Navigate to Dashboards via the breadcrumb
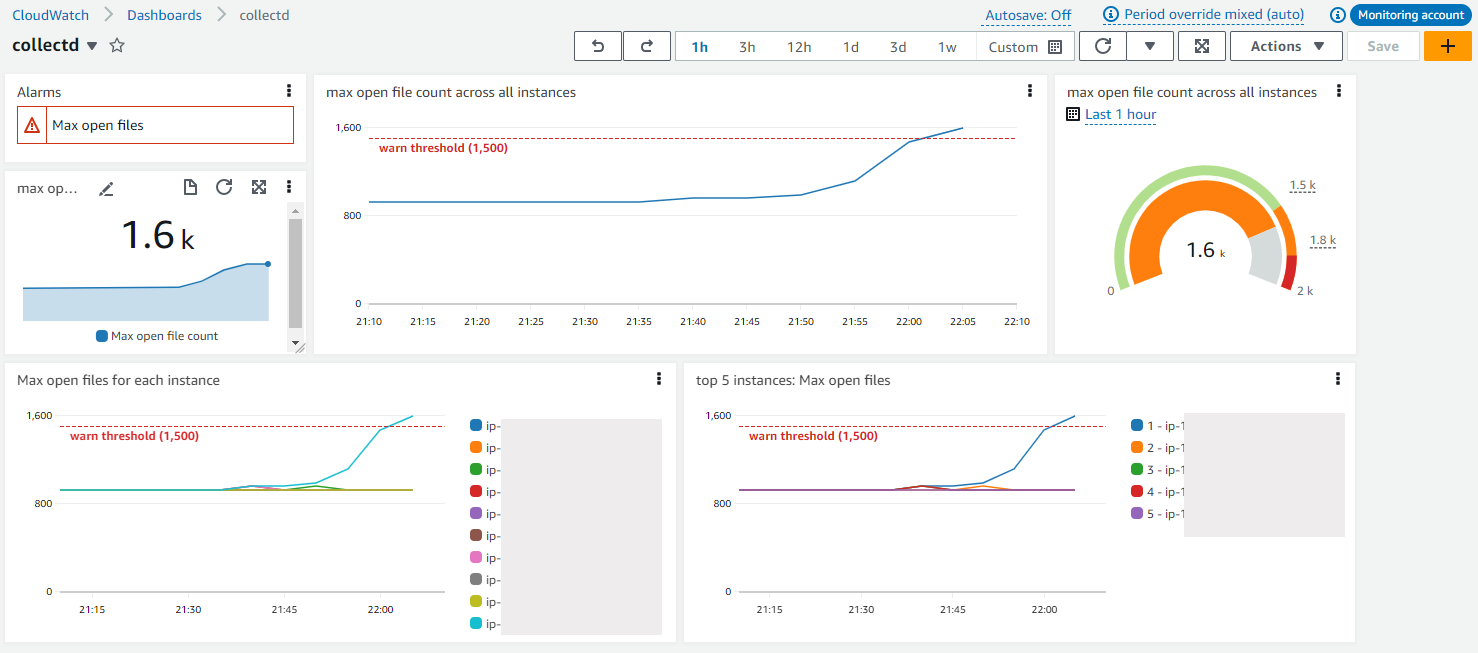 [x=163, y=14]
